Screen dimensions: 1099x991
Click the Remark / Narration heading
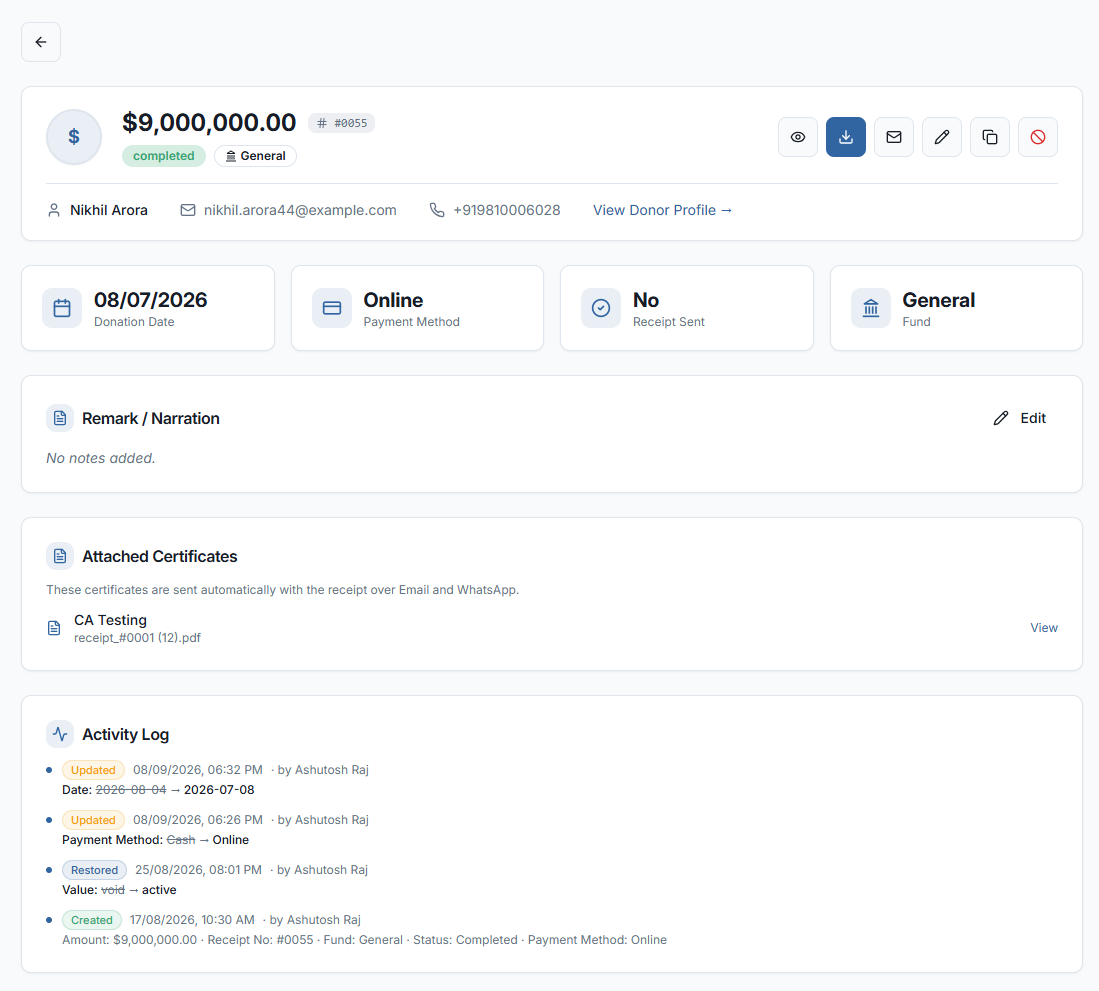tap(151, 418)
